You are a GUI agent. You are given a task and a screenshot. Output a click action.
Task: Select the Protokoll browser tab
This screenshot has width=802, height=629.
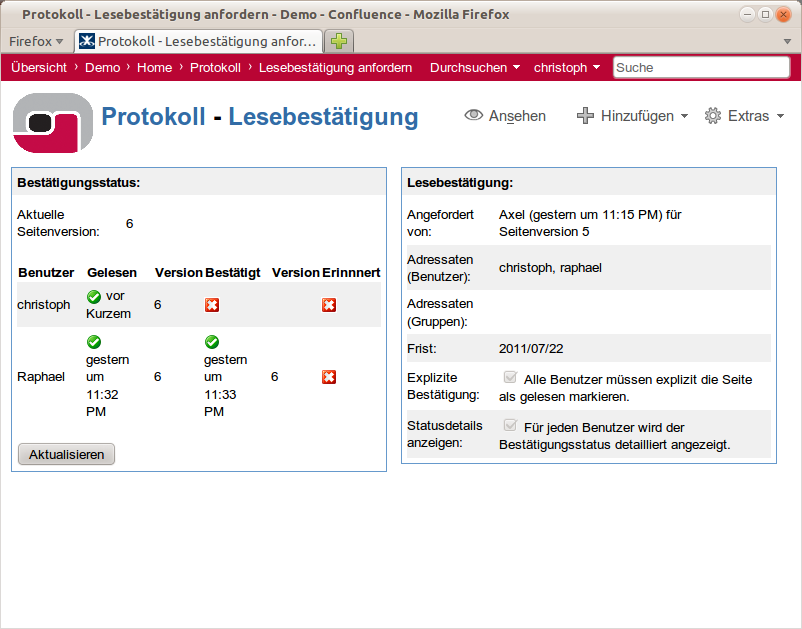coord(198,41)
